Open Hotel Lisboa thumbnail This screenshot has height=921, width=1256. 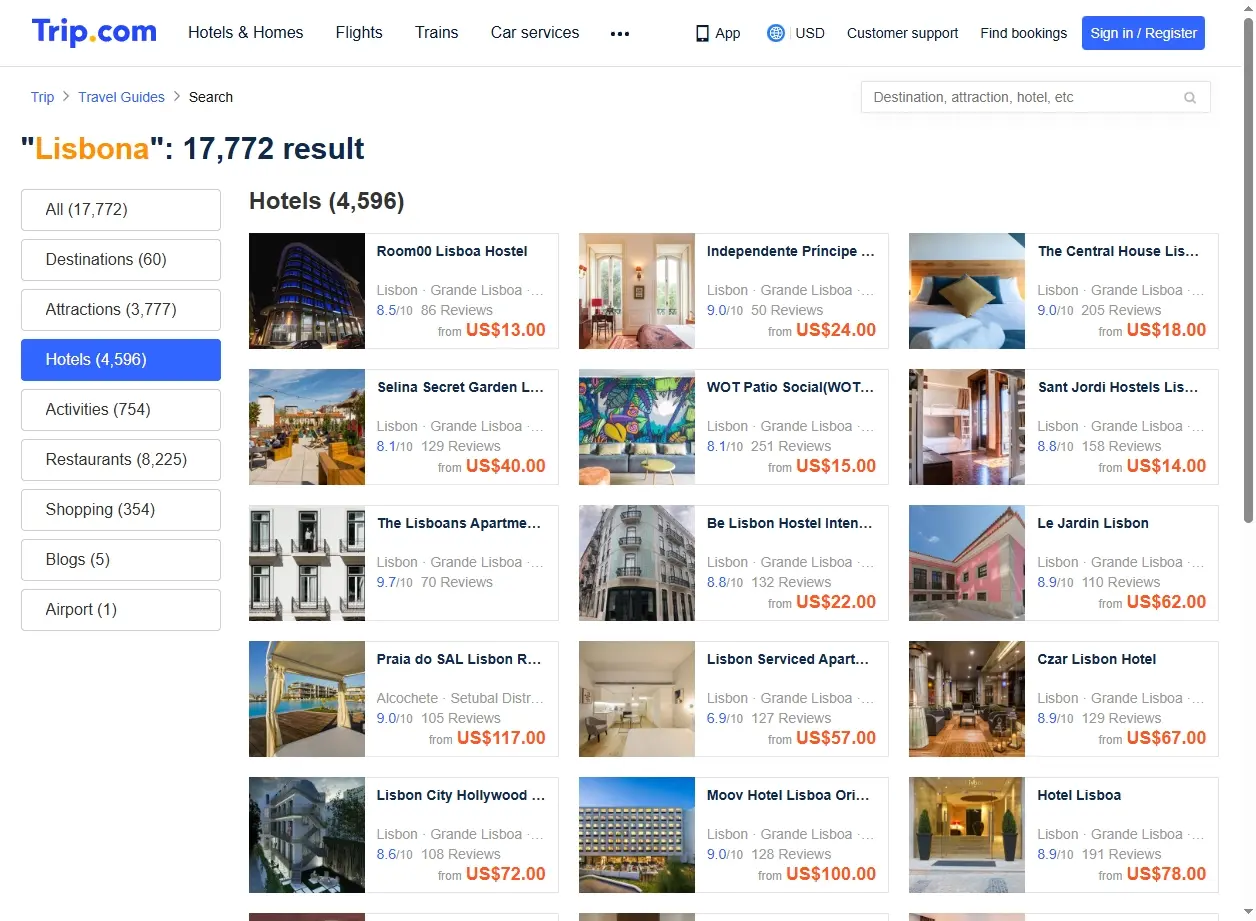coord(967,835)
